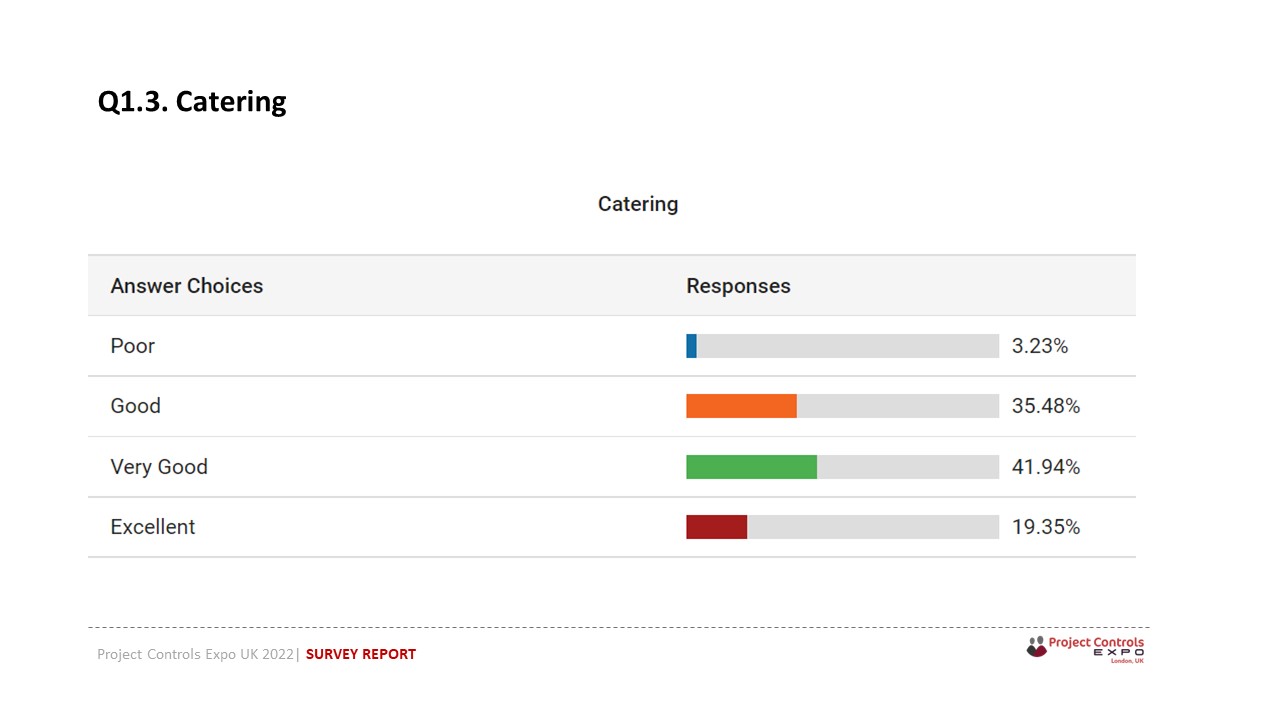Select the Good answer row label
This screenshot has height=720, width=1280.
(x=136, y=406)
